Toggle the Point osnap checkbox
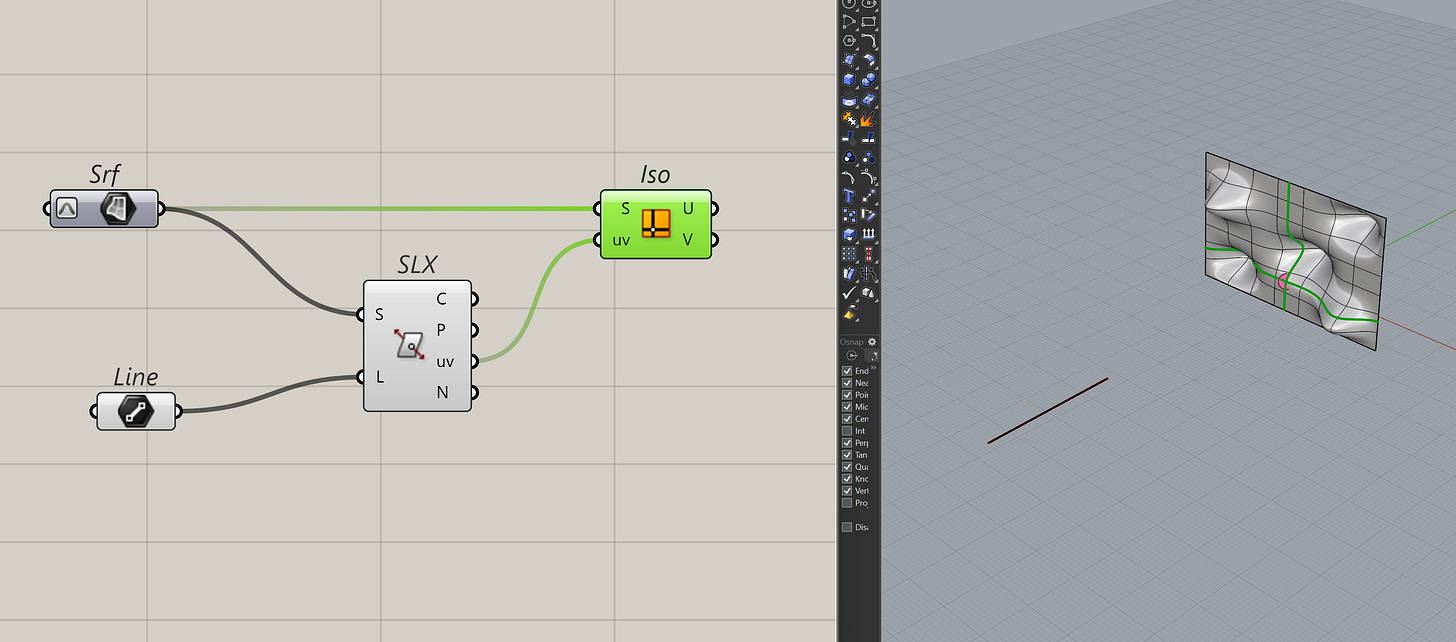1456x642 pixels. click(x=847, y=395)
